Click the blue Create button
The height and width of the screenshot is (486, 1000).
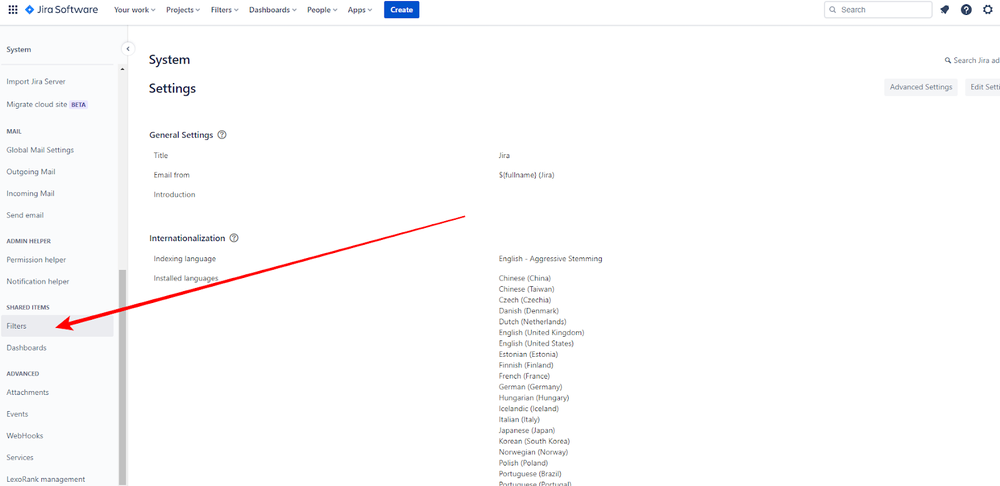[401, 10]
